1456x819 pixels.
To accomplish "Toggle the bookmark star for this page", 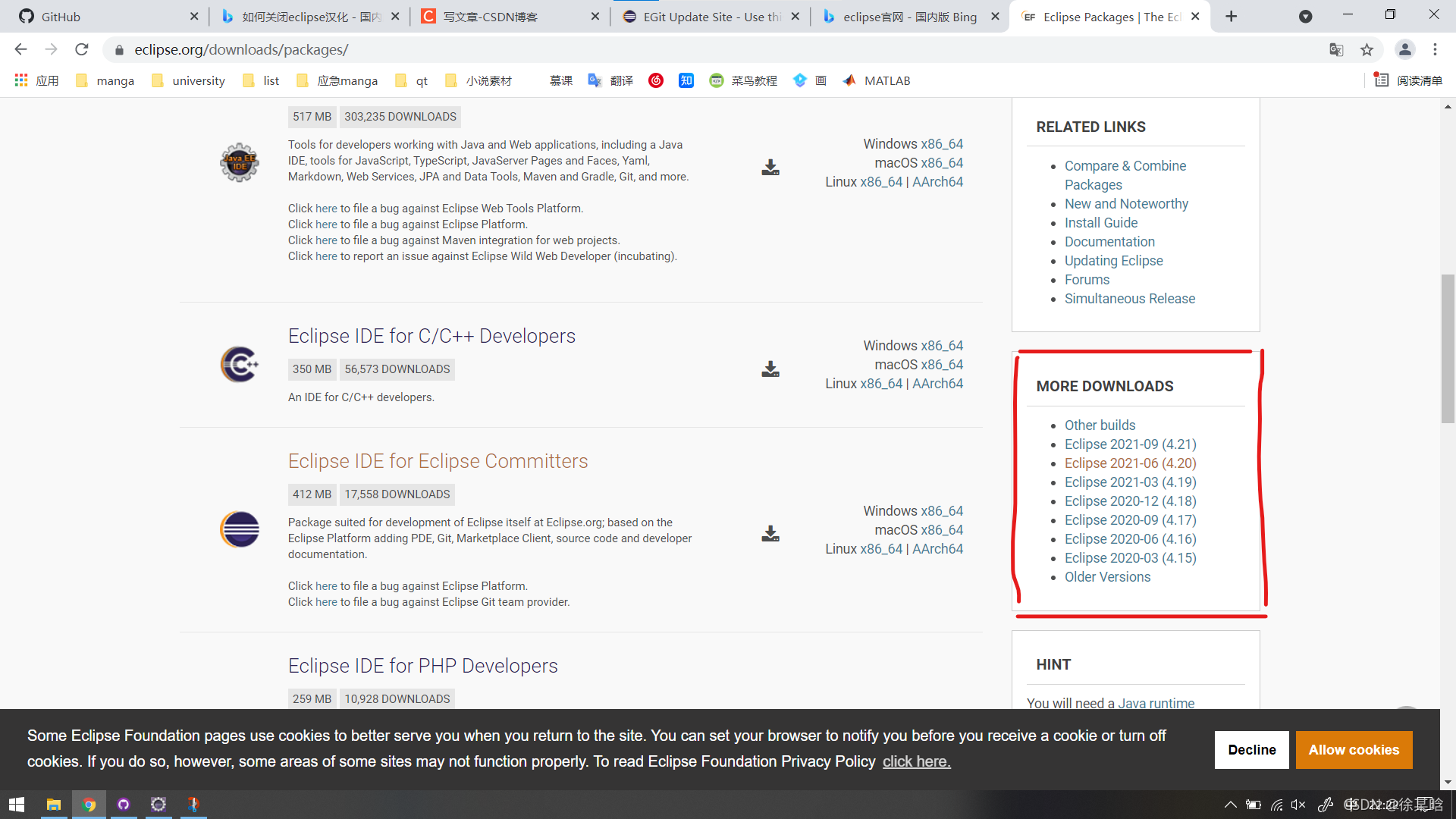I will point(1367,49).
